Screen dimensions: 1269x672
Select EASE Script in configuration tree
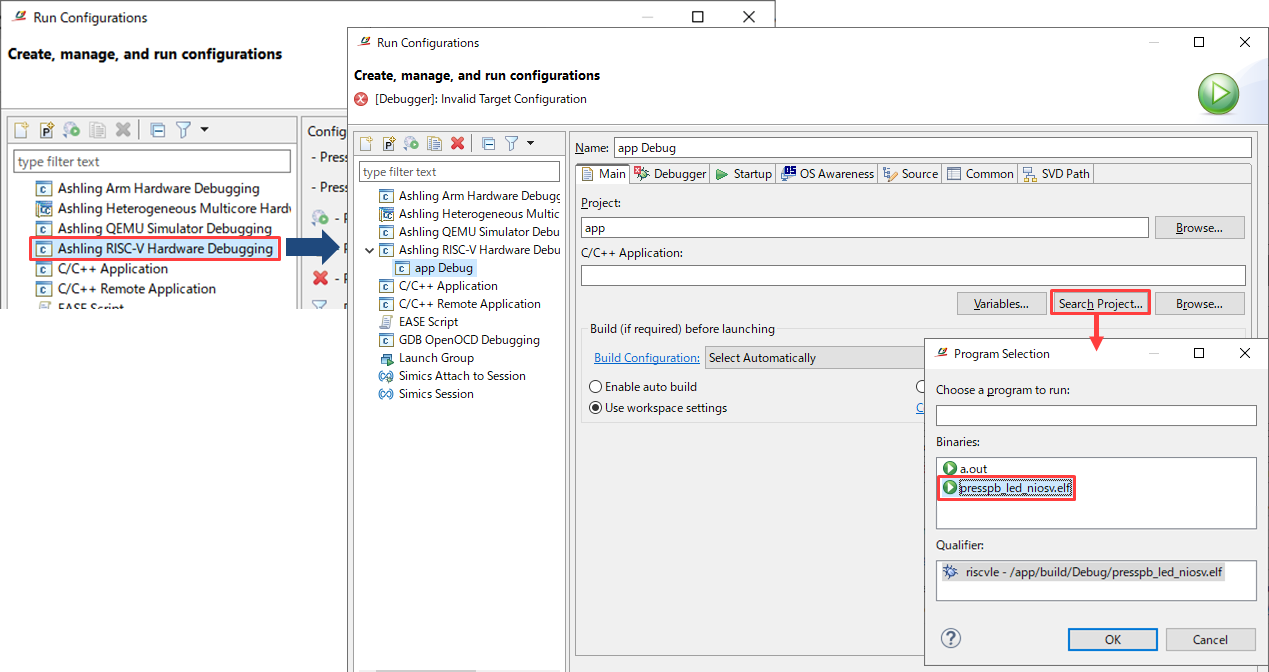[419, 322]
